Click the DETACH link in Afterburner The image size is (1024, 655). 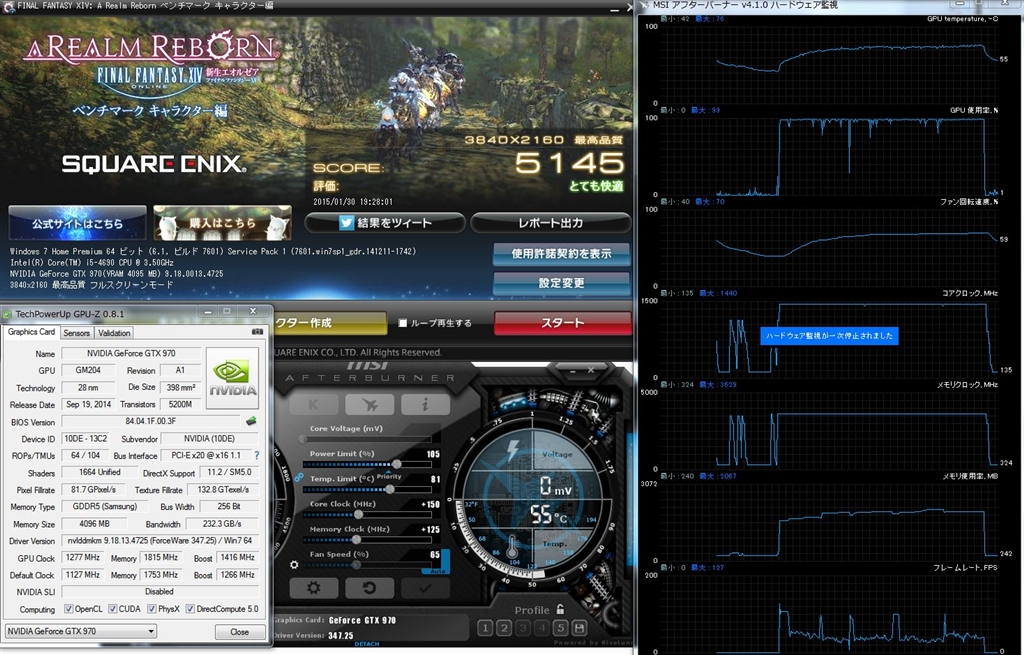pos(366,644)
